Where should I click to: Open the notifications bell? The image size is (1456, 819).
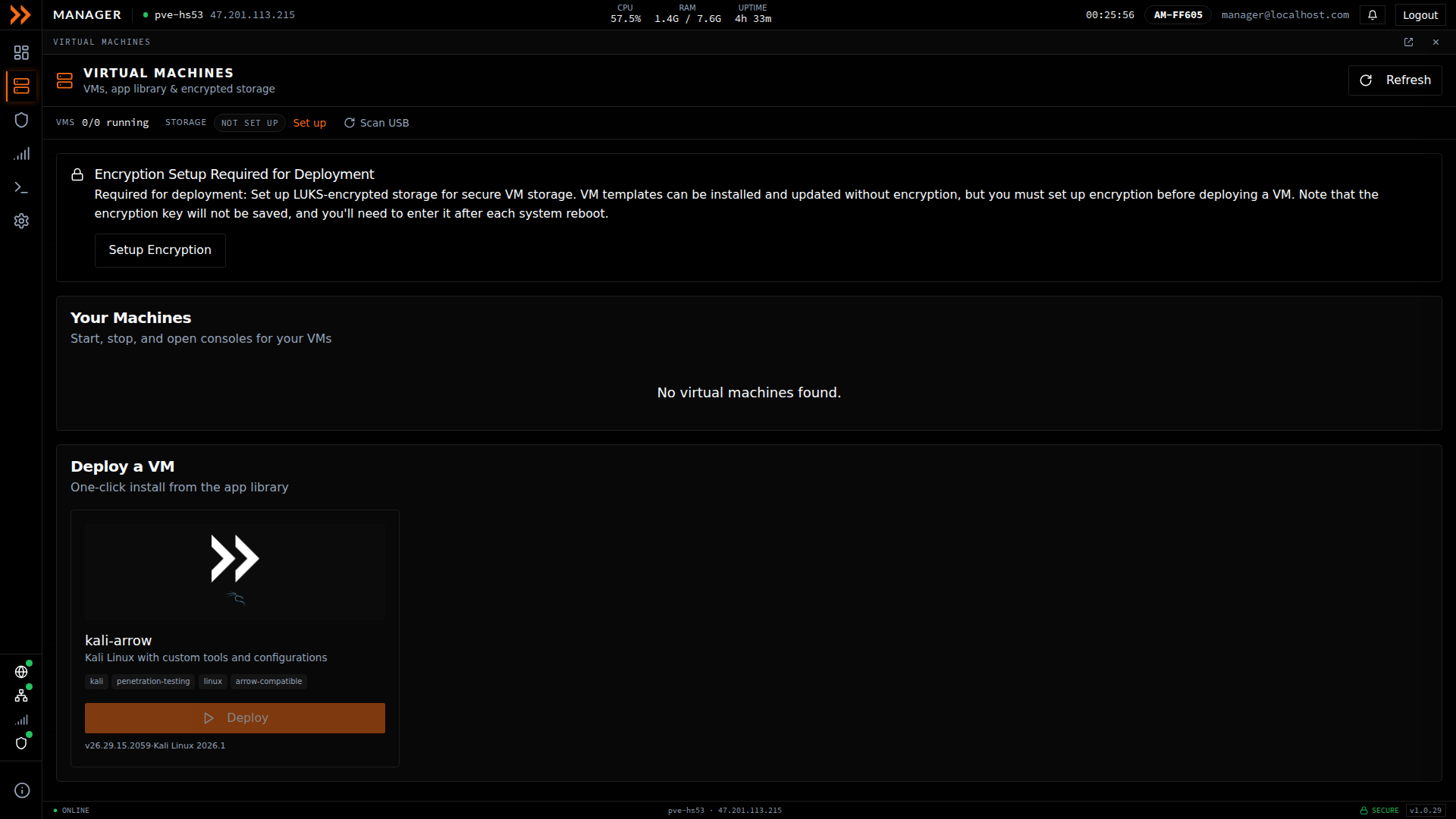(1373, 15)
